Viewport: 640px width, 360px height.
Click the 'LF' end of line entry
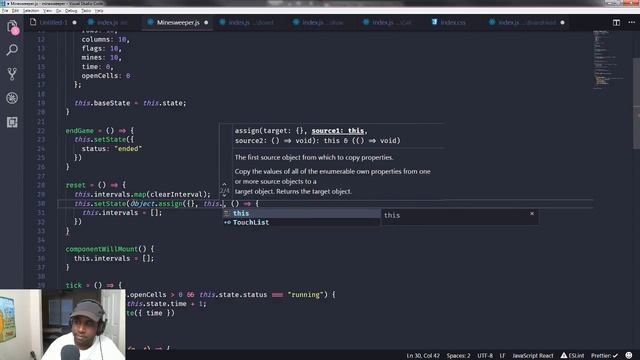(502, 356)
